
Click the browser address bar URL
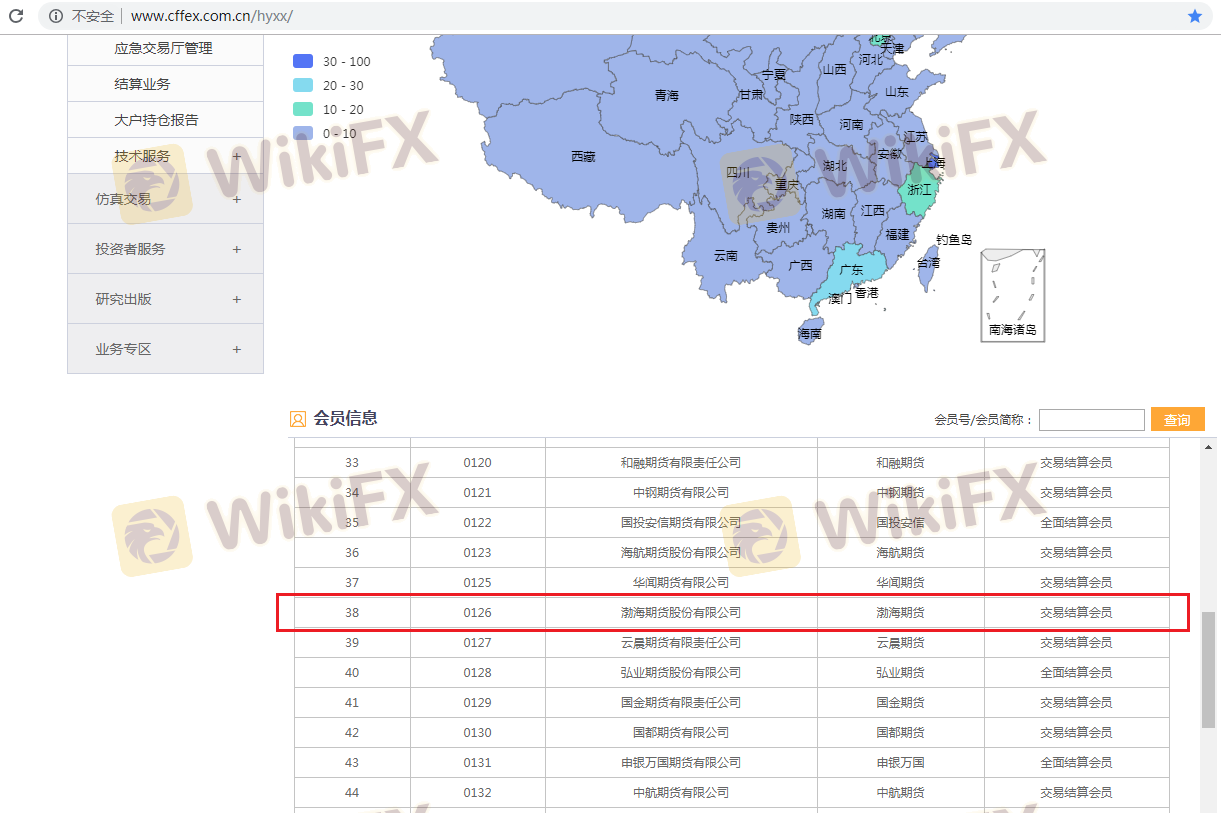point(212,16)
